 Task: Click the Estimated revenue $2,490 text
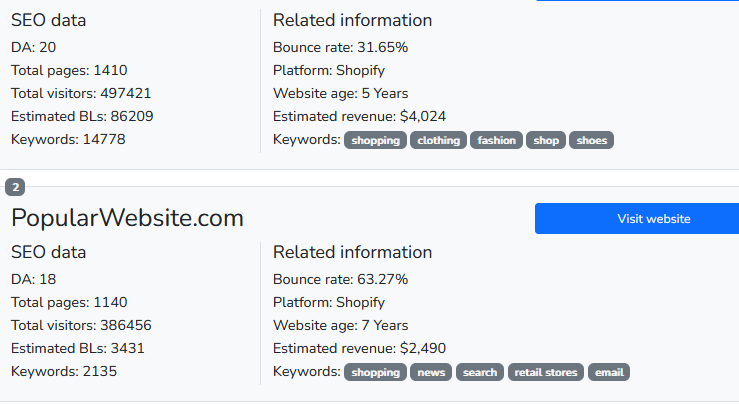tap(359, 348)
